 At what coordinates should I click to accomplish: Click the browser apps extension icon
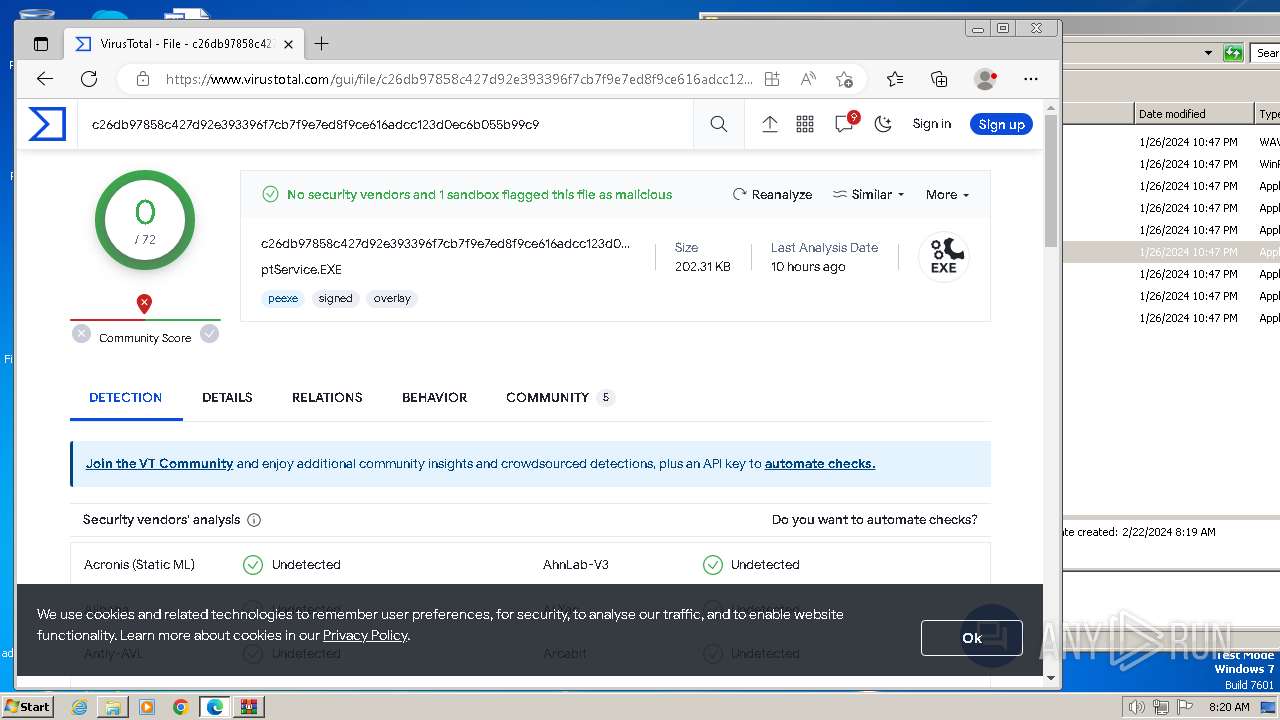coord(772,79)
